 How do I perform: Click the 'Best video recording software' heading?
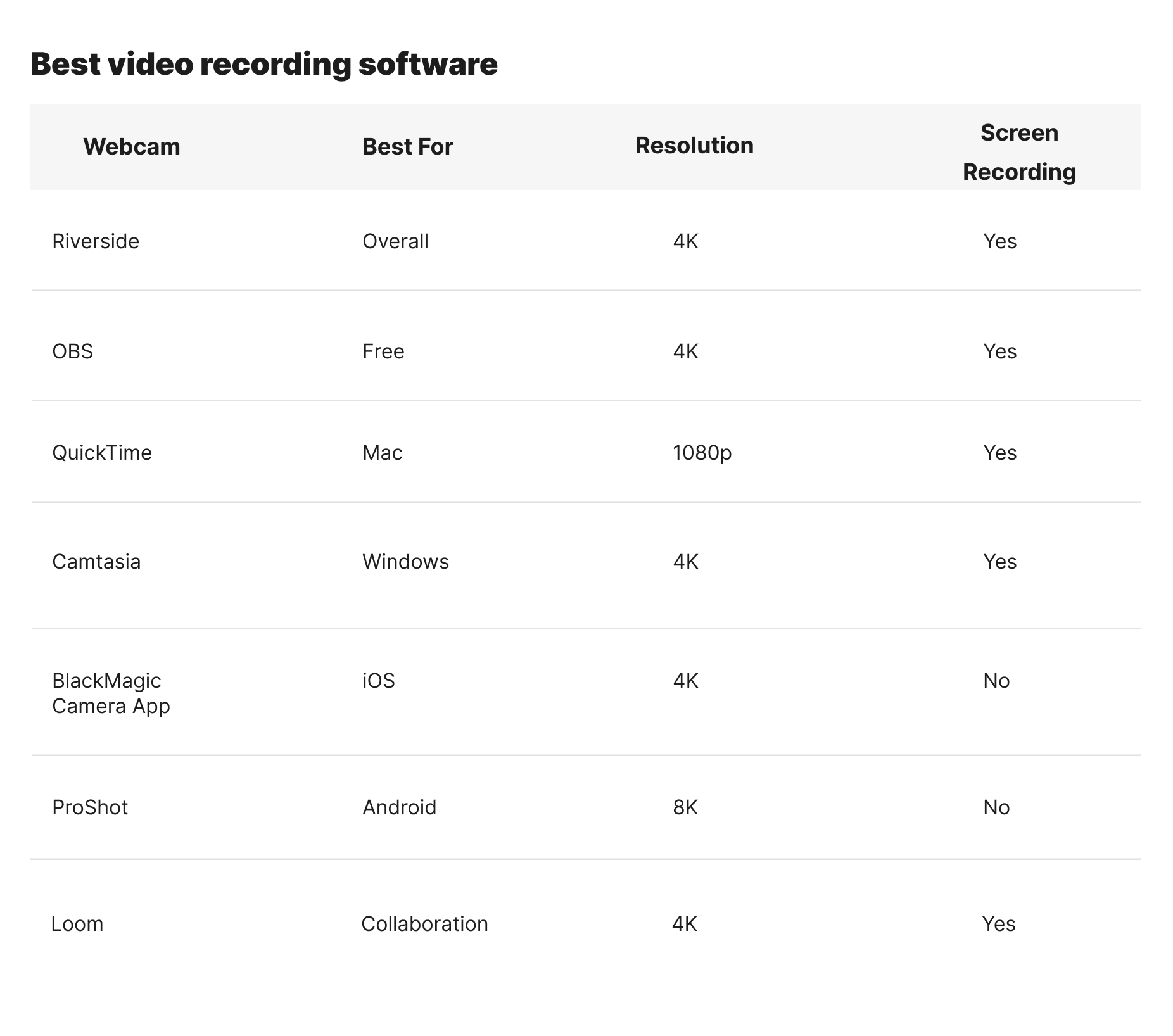[x=264, y=64]
